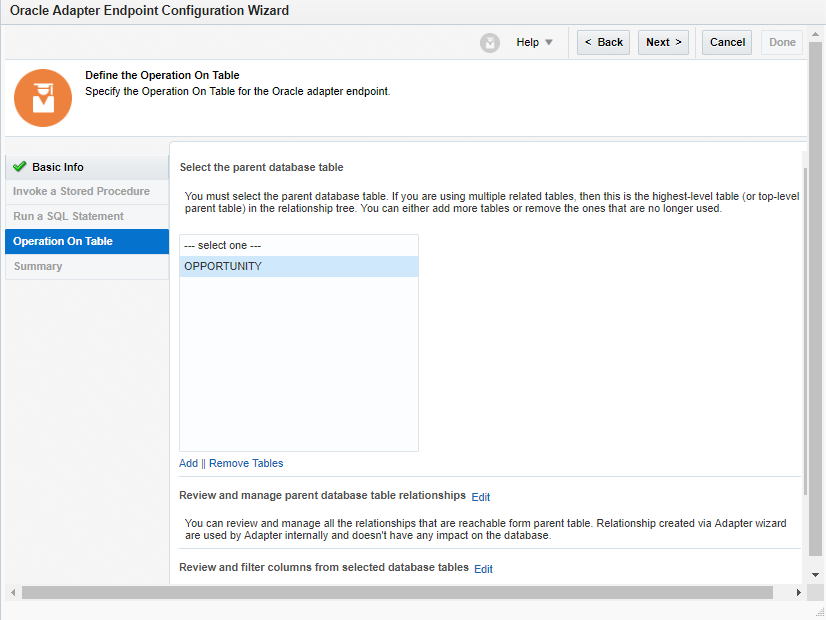
Task: Cancel the endpoint configuration wizard
Action: [727, 43]
